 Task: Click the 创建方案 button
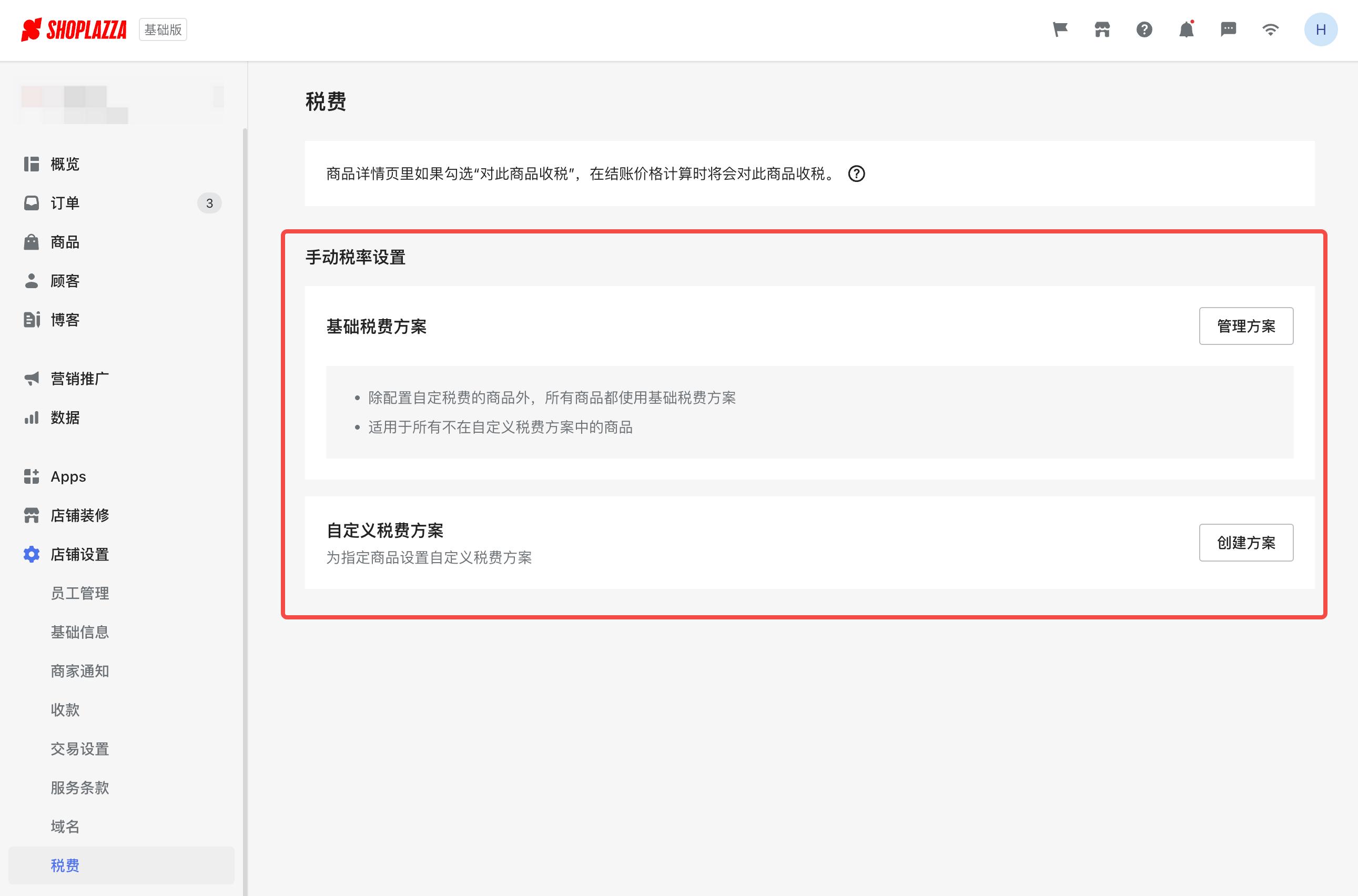click(x=1246, y=542)
